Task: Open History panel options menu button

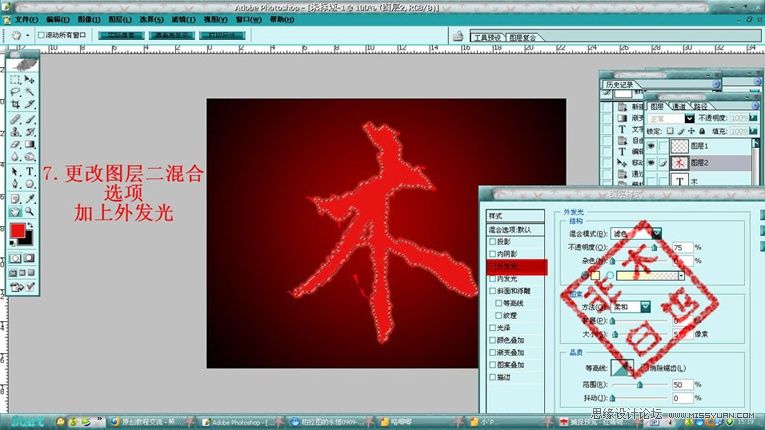Action: coord(716,84)
